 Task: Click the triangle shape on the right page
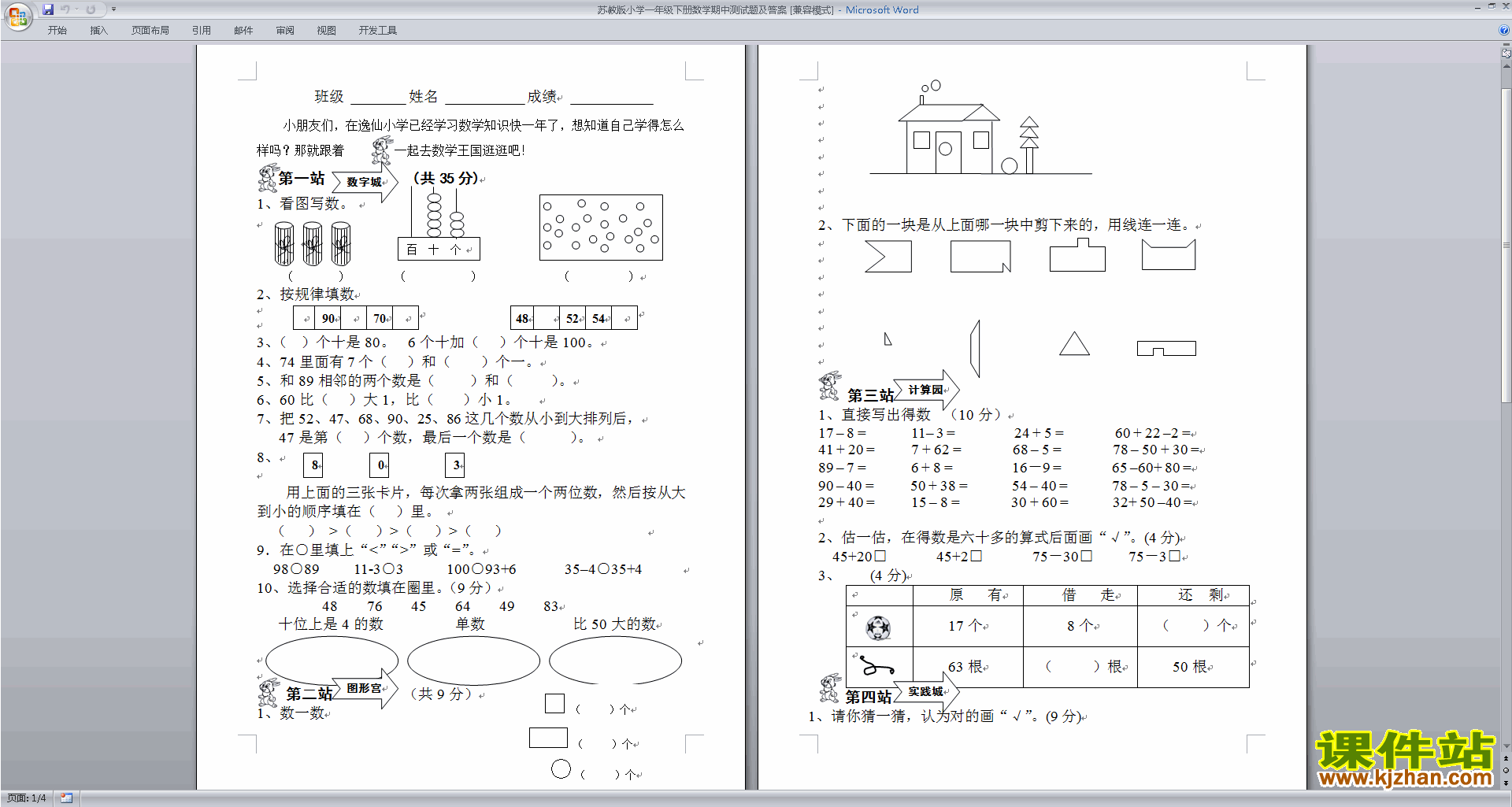(x=1074, y=344)
